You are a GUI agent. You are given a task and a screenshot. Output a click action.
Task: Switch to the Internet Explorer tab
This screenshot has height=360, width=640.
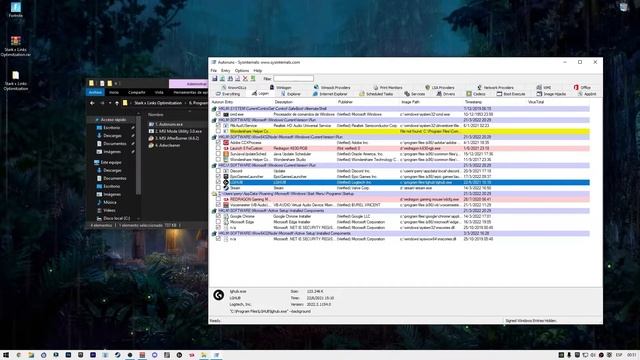[330, 94]
